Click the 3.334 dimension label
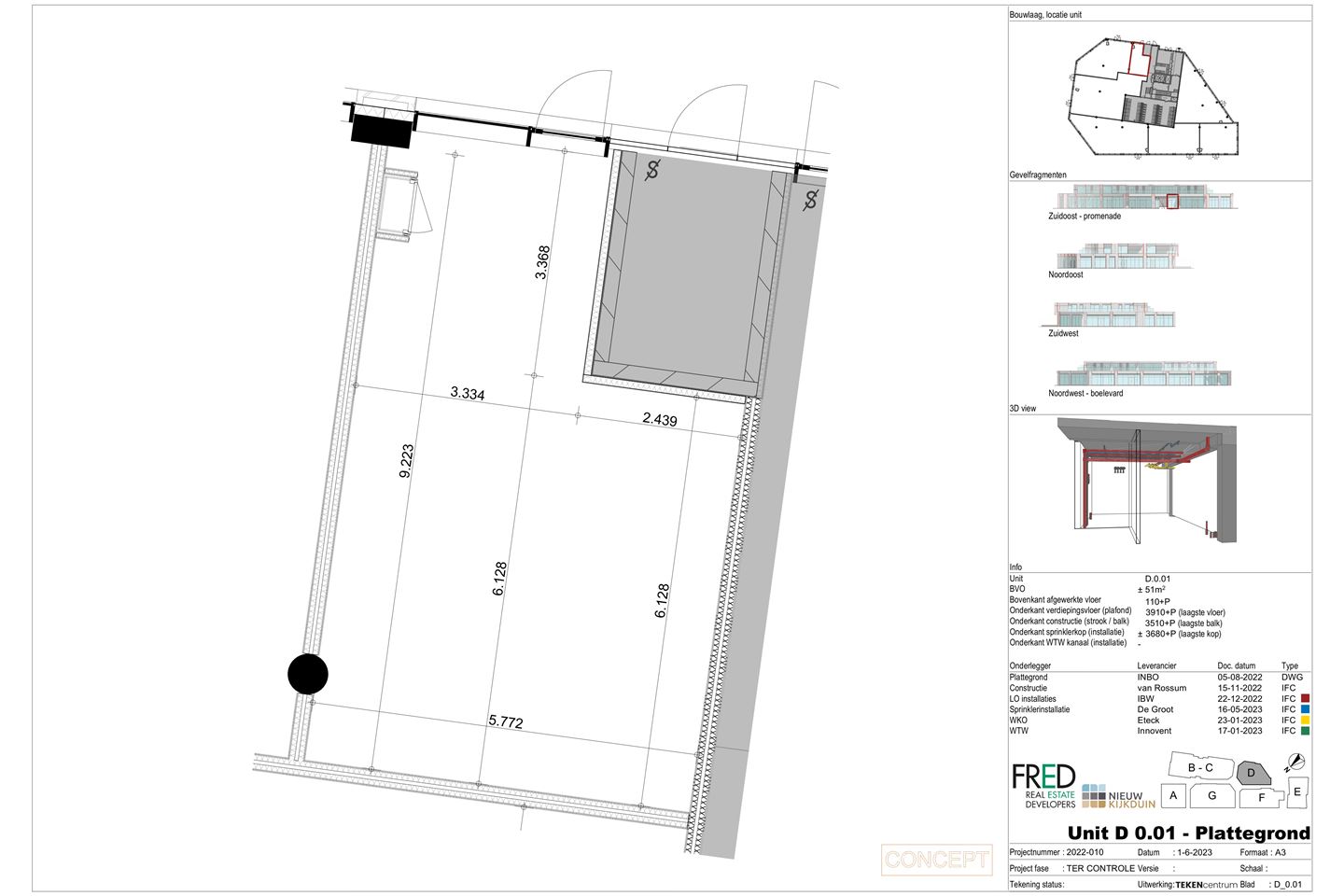This screenshot has width=1344, height=896. point(468,393)
